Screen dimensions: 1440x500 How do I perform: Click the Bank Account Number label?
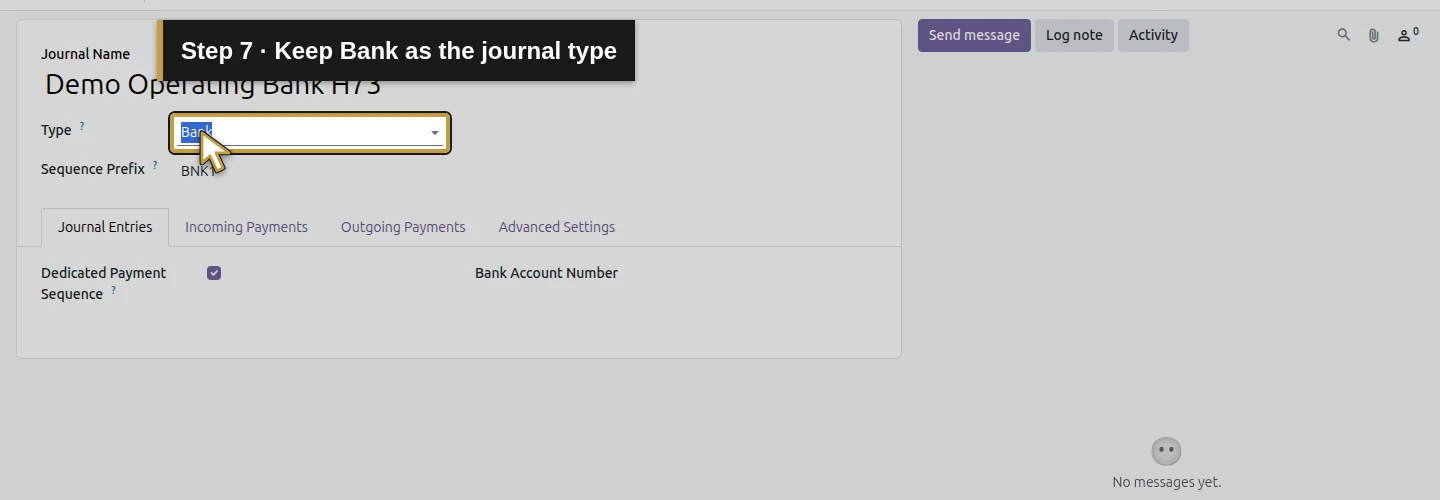(546, 273)
